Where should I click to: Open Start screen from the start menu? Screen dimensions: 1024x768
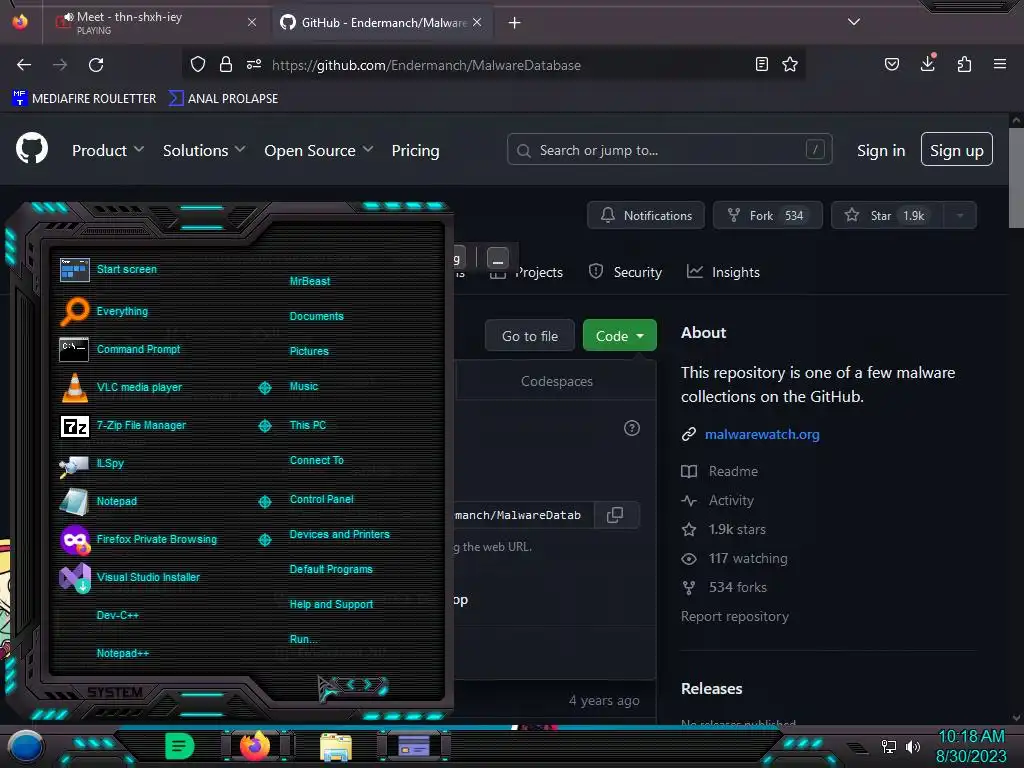click(108, 269)
